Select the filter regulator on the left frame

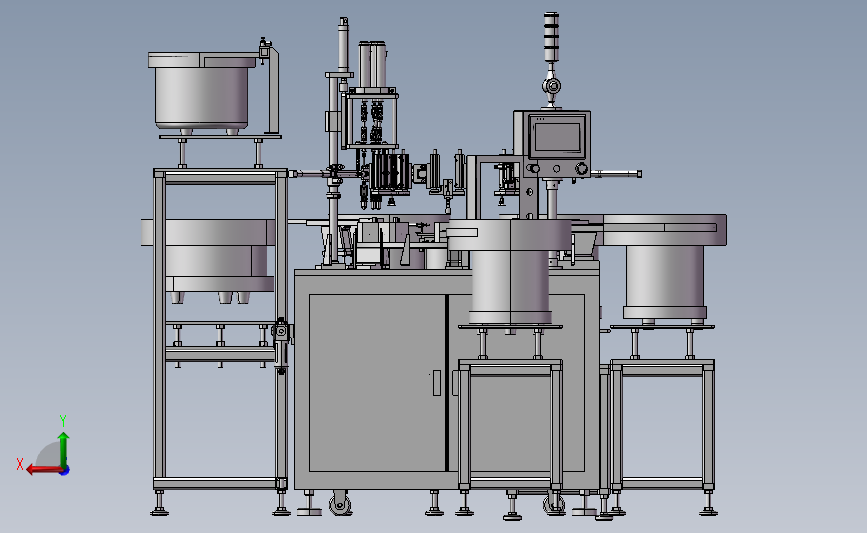coord(281,345)
